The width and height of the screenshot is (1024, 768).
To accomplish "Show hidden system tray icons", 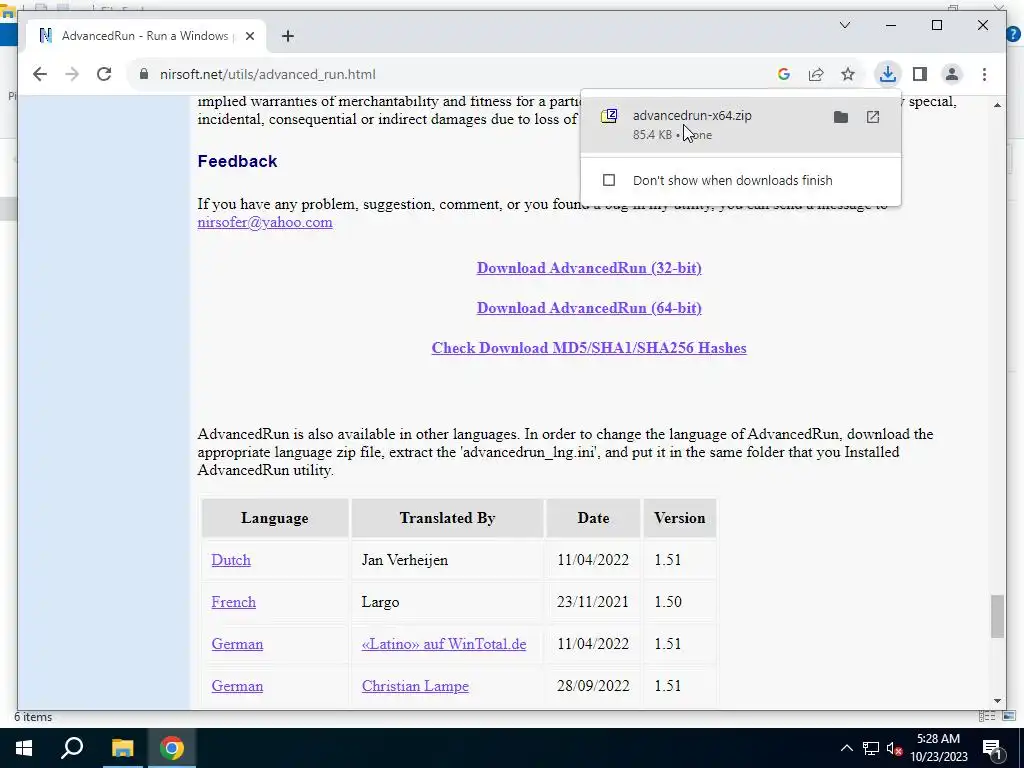I will [x=846, y=748].
